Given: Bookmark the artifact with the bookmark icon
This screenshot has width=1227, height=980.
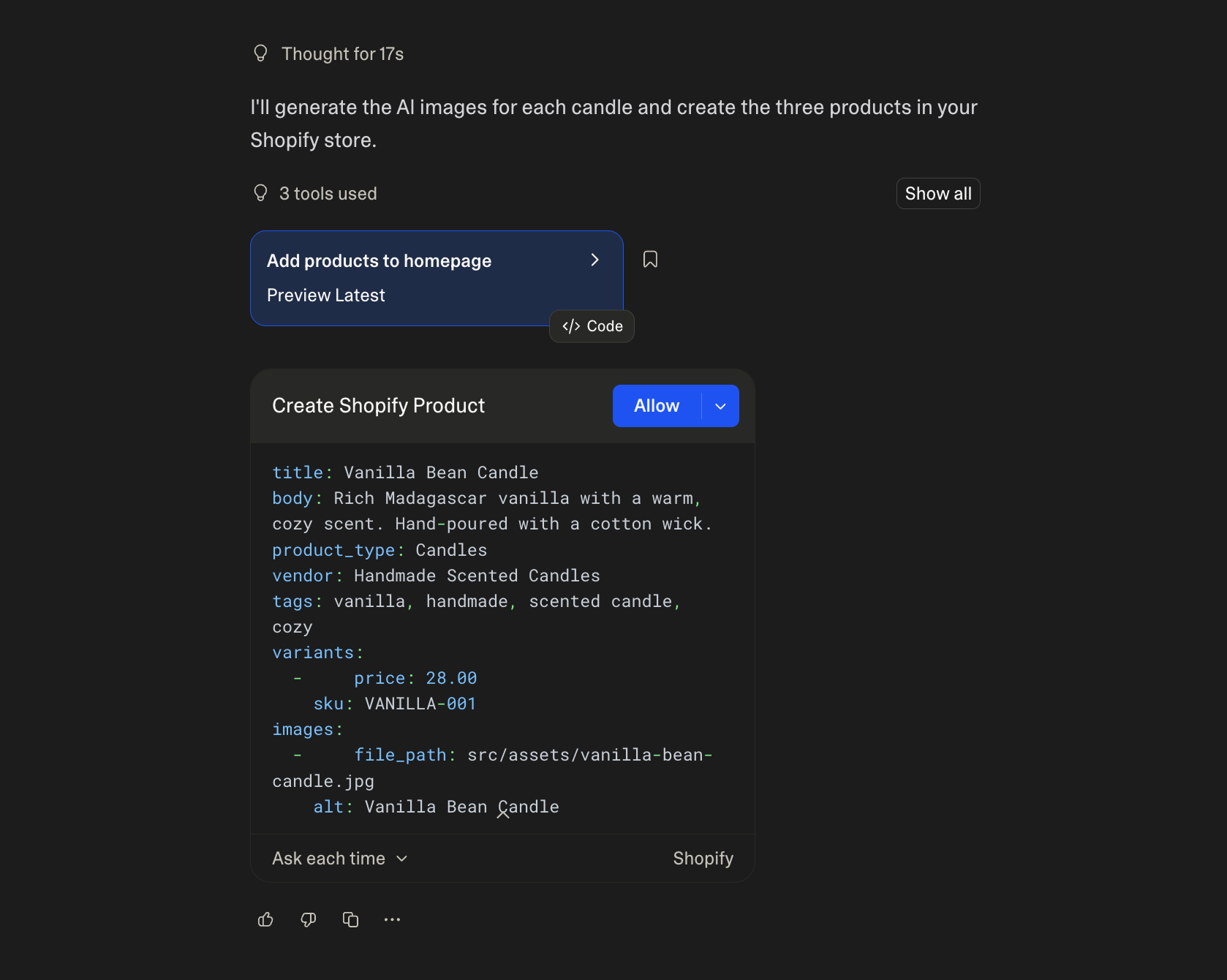Looking at the screenshot, I should coord(650,259).
